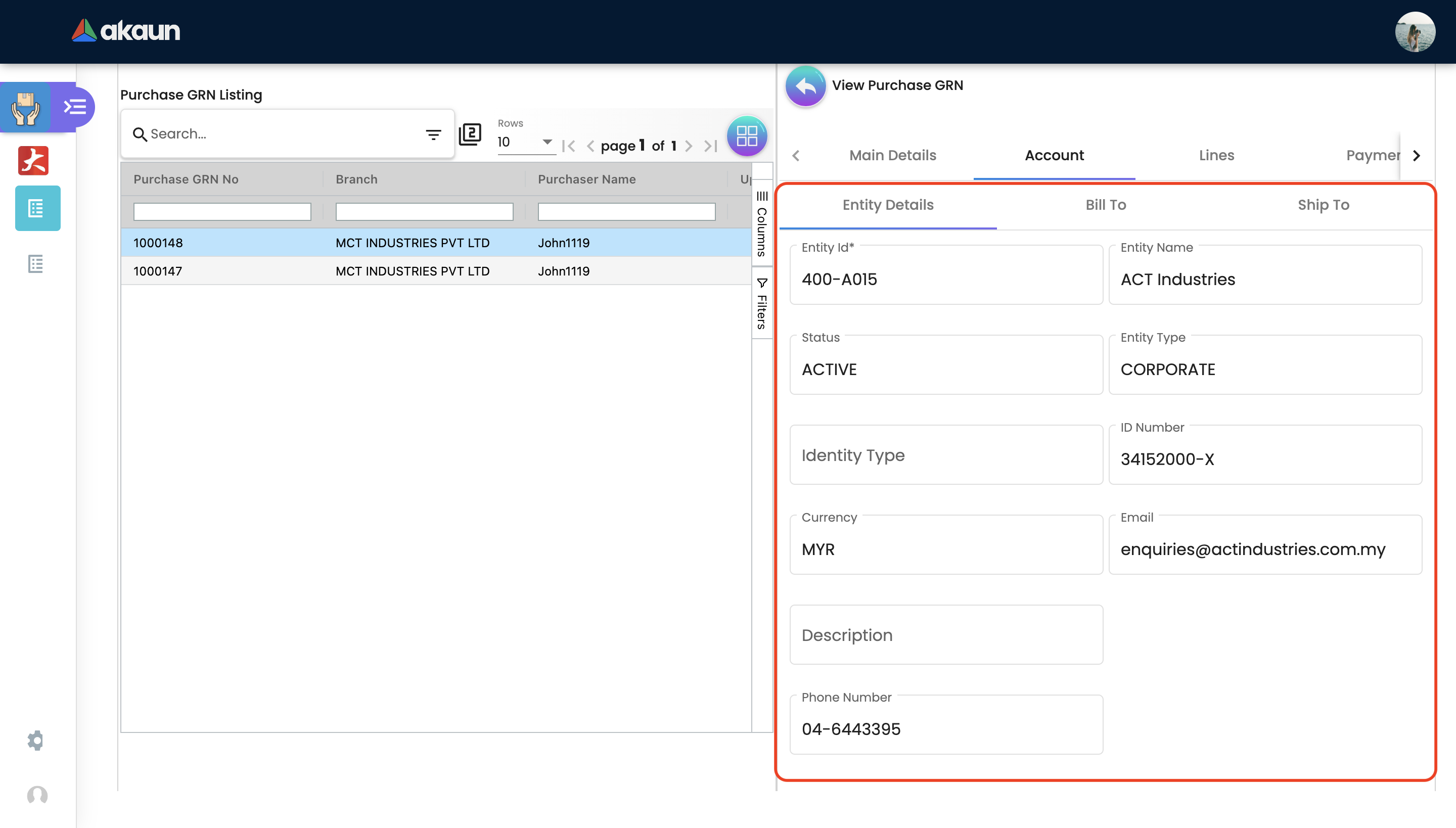Screen dimensions: 1456x828
Task: Open user profile avatar top right
Action: coord(1415,32)
